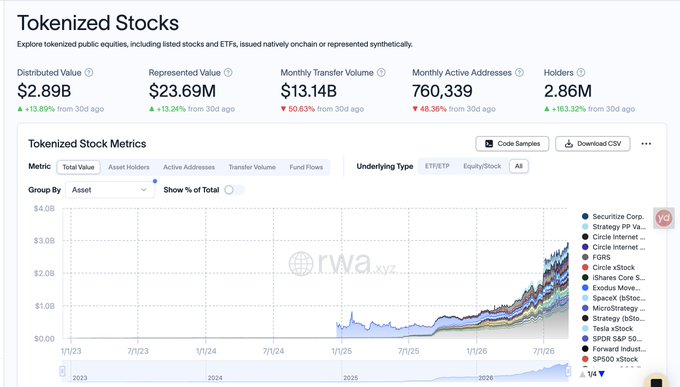Click the $13.14B transfer volume figure
The image size is (680, 387).
[x=308, y=91]
